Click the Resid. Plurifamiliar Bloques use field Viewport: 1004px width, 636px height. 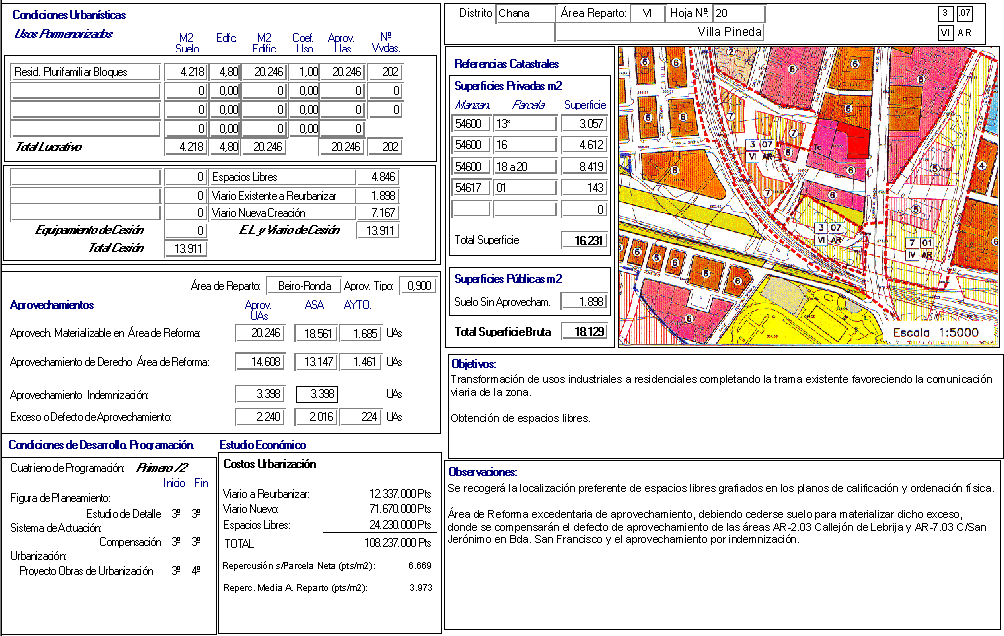coord(84,72)
